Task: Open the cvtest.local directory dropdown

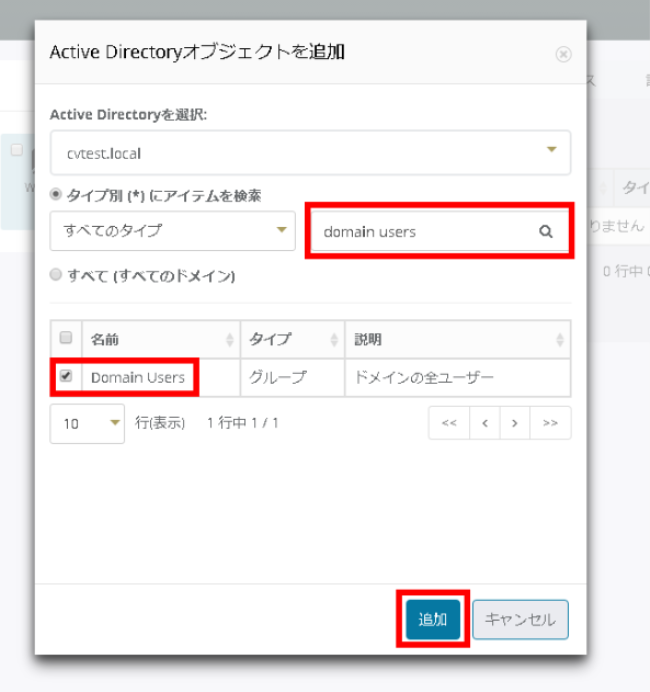Action: point(310,152)
